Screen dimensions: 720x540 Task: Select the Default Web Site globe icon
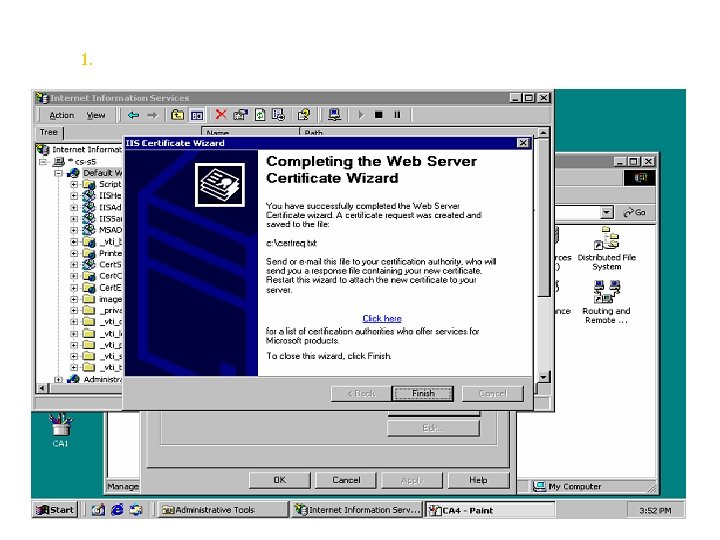(x=73, y=173)
